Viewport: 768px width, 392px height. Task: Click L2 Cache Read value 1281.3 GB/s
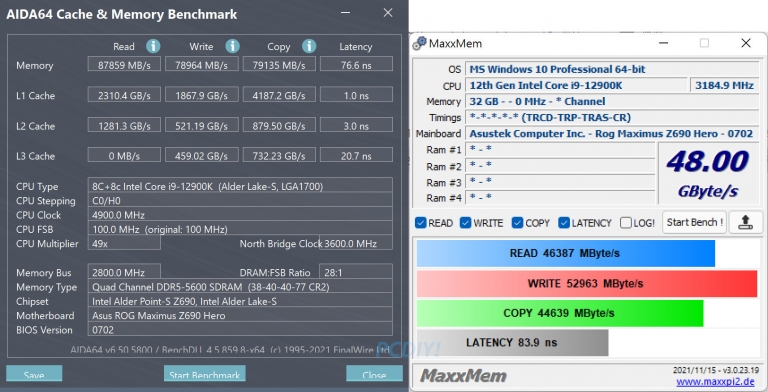[x=124, y=125]
